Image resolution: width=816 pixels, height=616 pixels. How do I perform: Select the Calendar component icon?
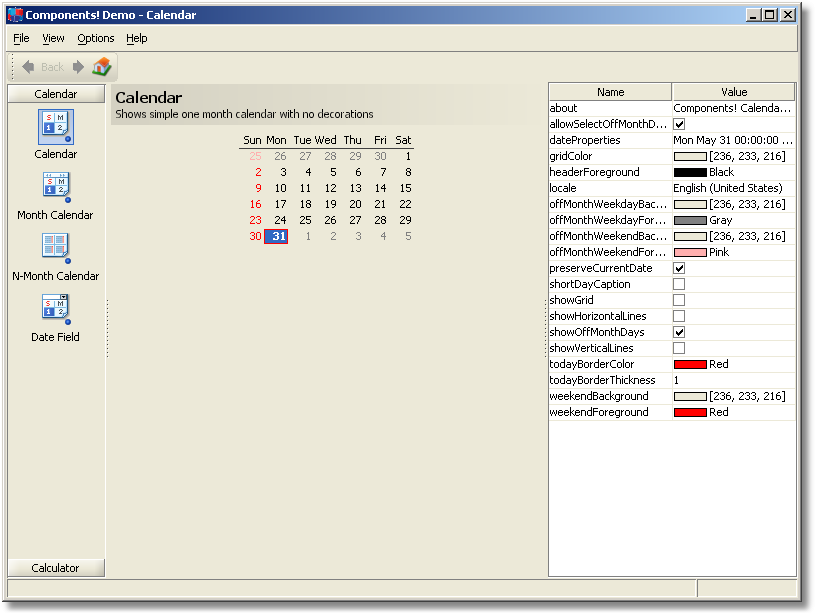click(56, 127)
